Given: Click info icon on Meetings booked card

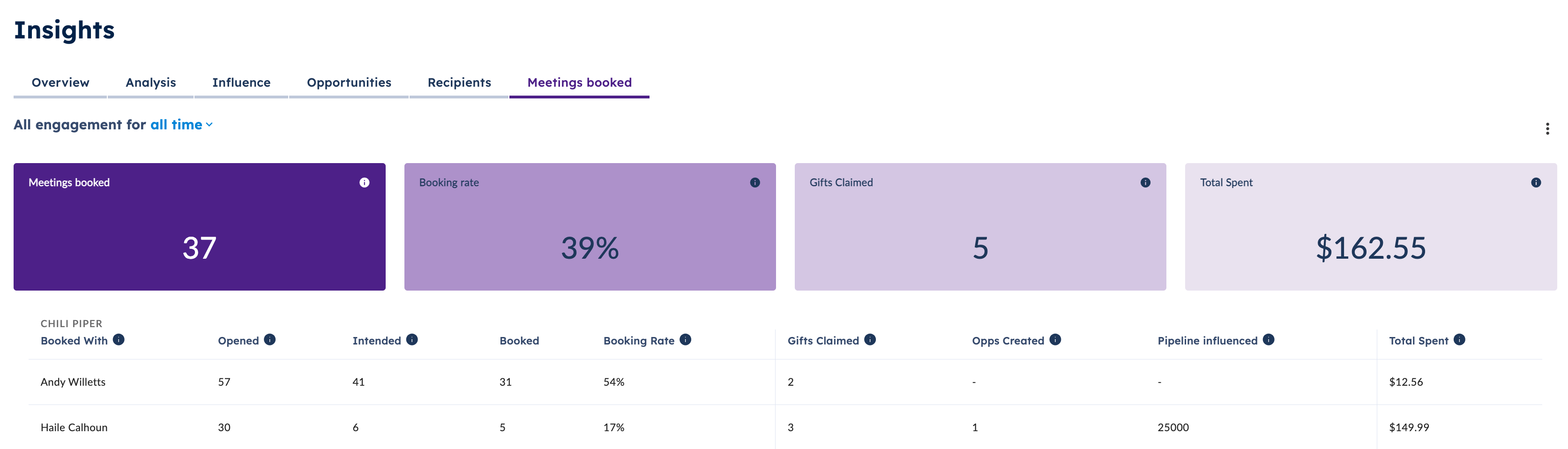Looking at the screenshot, I should pyautogui.click(x=364, y=182).
